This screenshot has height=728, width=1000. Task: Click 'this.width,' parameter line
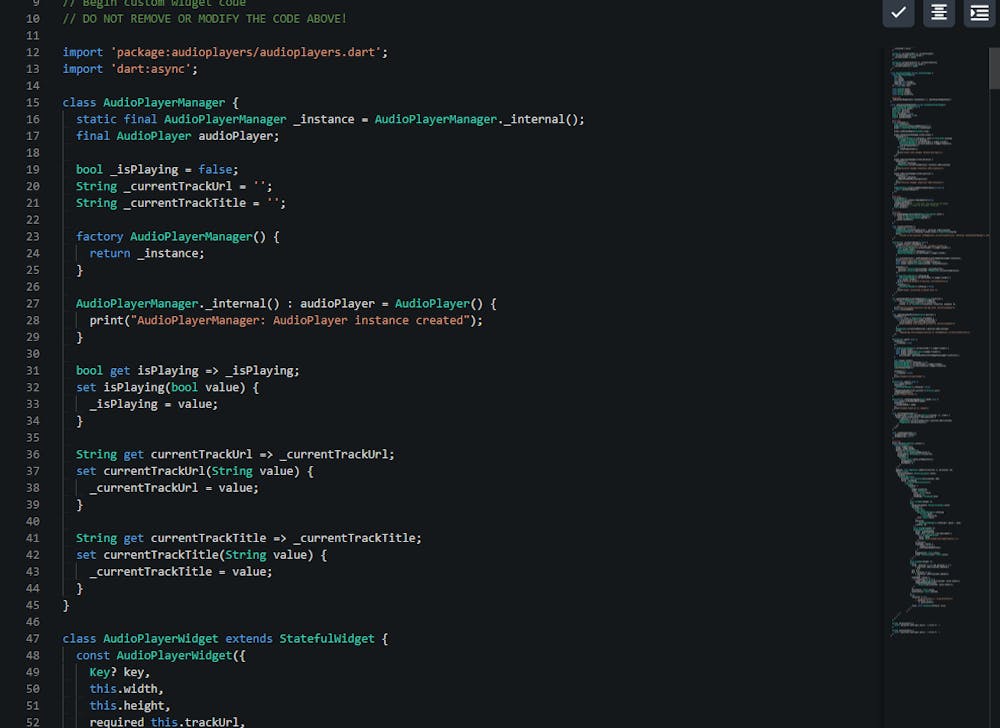pyautogui.click(x=126, y=689)
